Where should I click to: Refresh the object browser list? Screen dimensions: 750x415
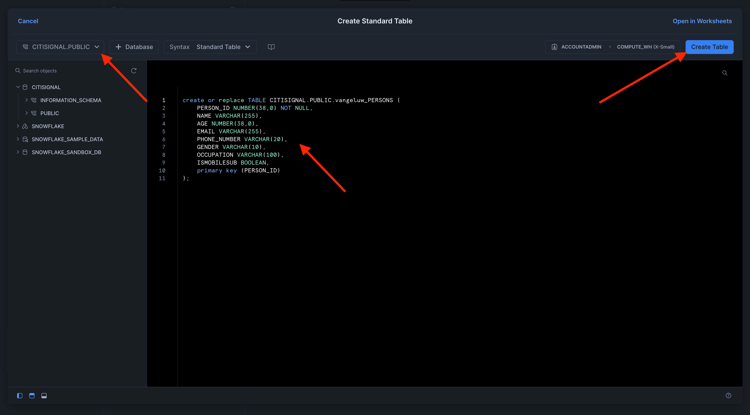[x=134, y=71]
